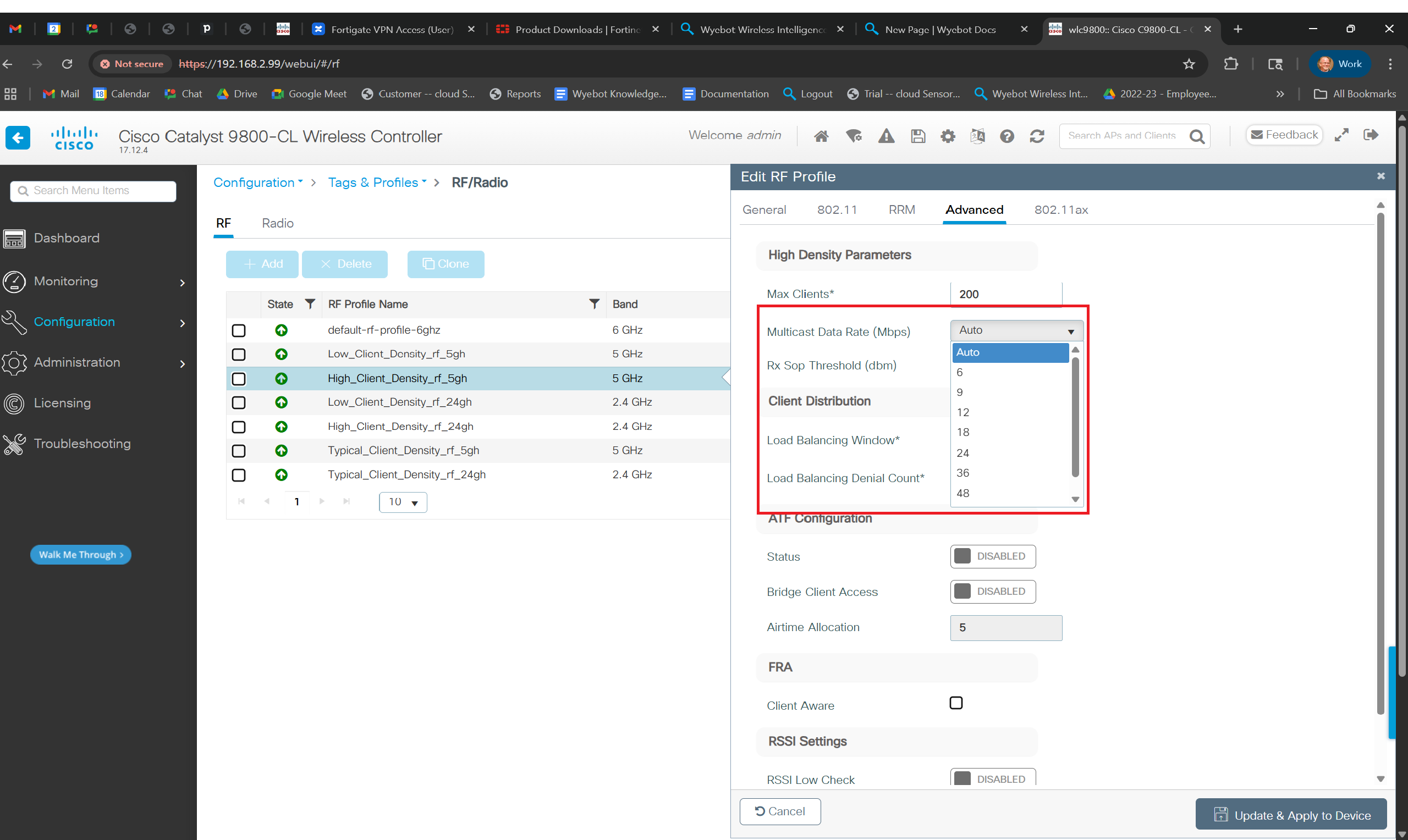Click the Cancel button
1408x840 pixels.
pyautogui.click(x=779, y=812)
